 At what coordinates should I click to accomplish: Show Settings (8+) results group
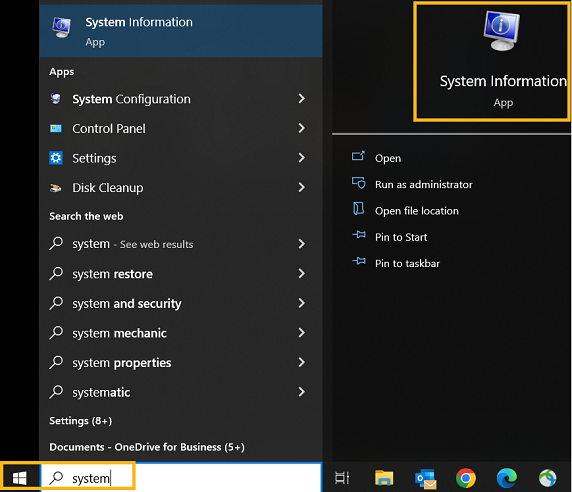(81, 421)
